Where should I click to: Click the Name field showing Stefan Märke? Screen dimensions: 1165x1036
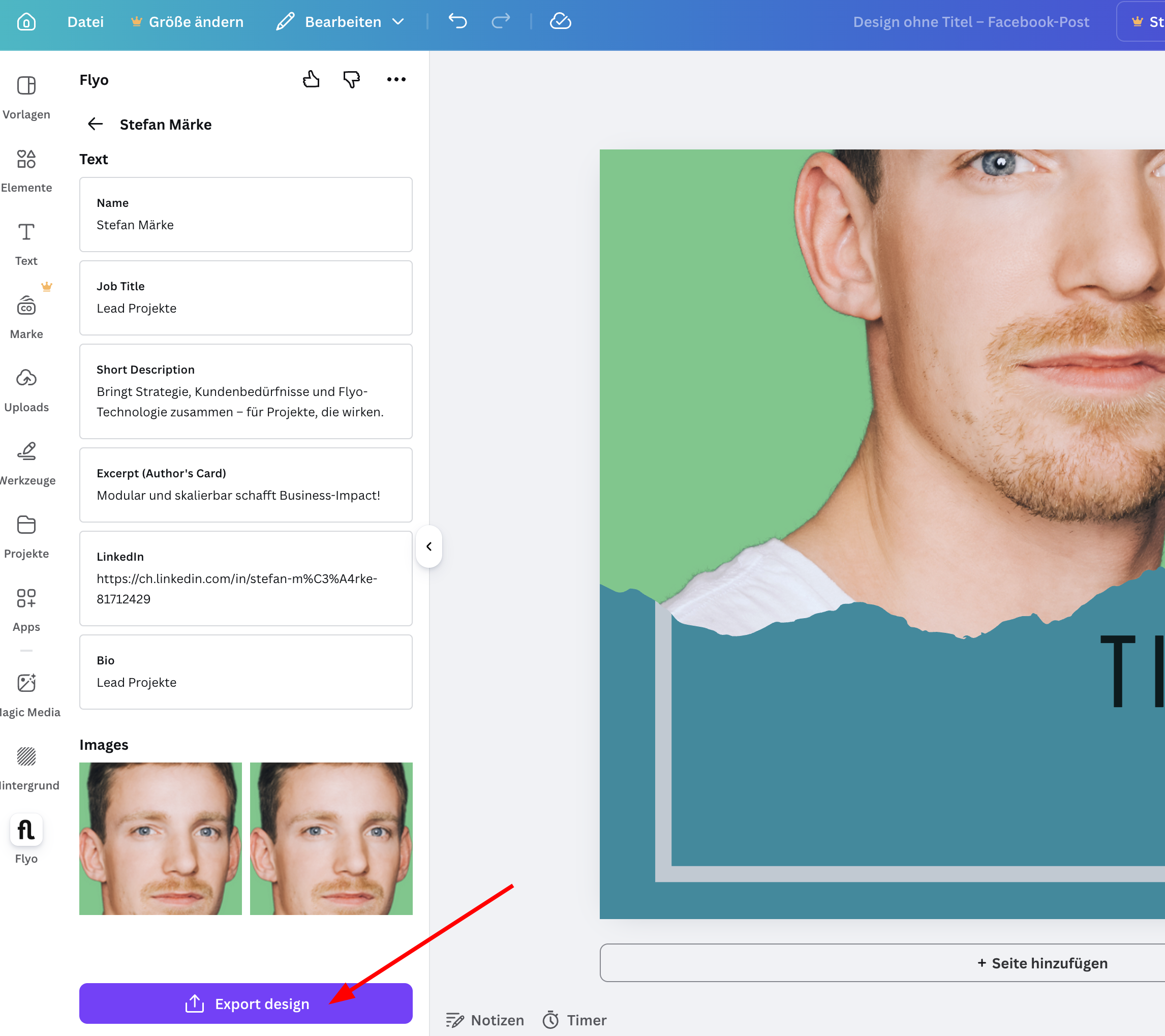click(x=246, y=215)
